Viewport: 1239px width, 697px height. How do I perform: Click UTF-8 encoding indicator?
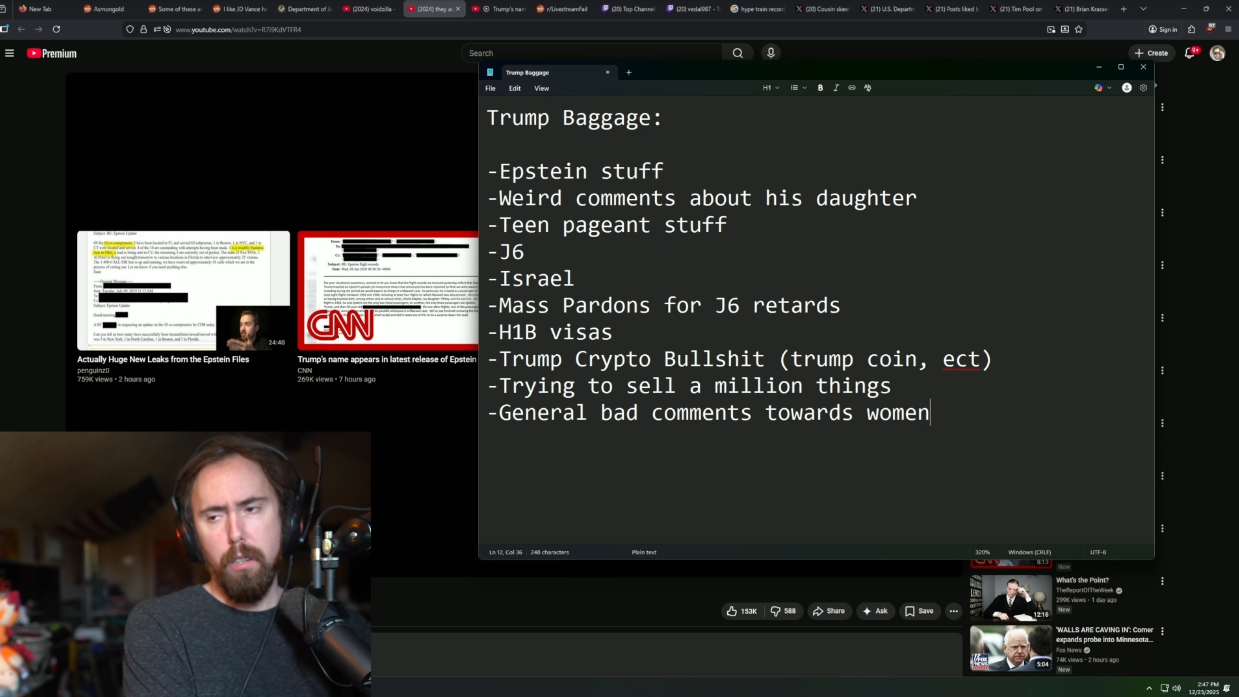tap(1098, 552)
